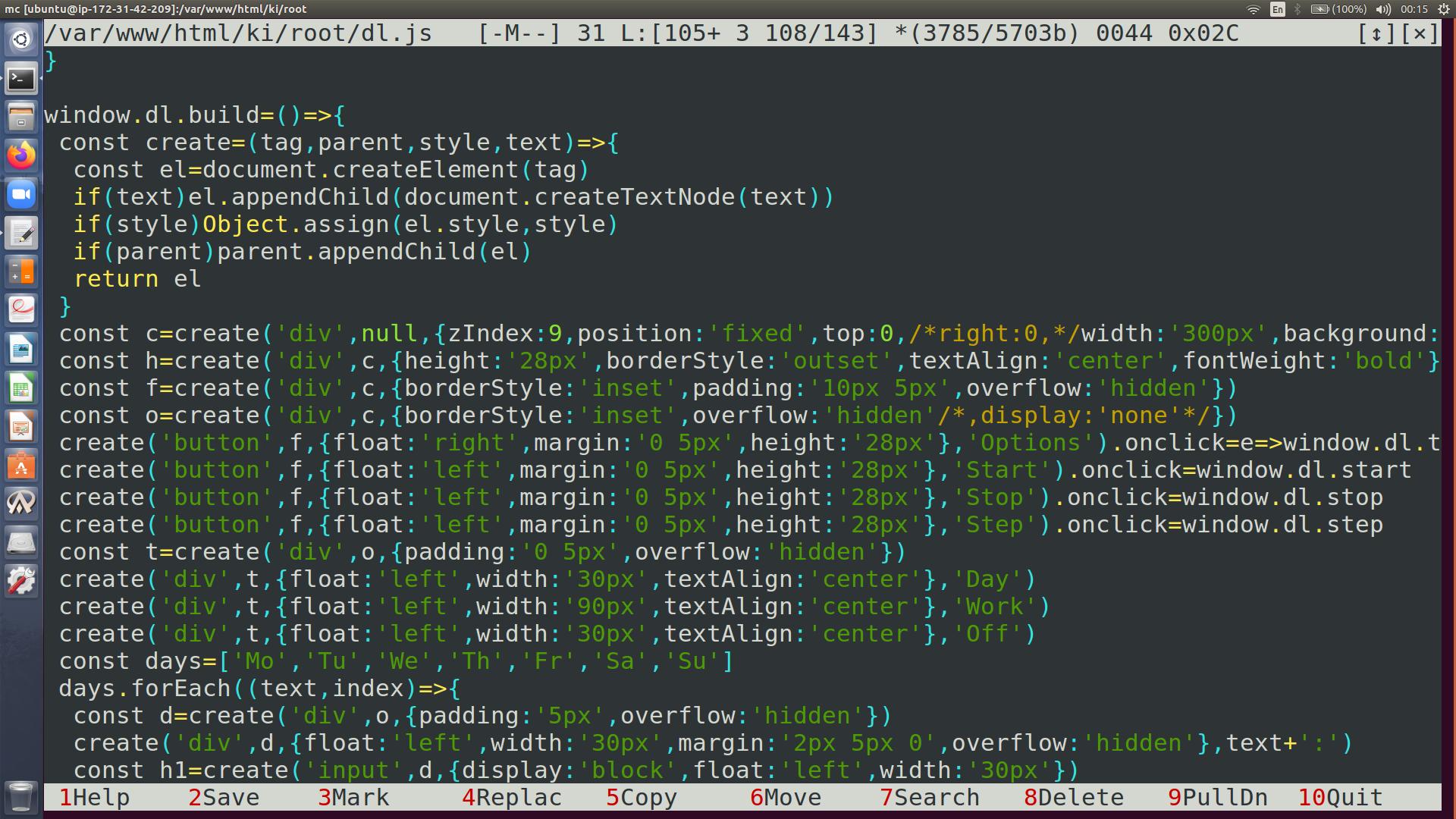This screenshot has width=1456, height=819.
Task: Open the 9PullDn menu
Action: pyautogui.click(x=1218, y=798)
